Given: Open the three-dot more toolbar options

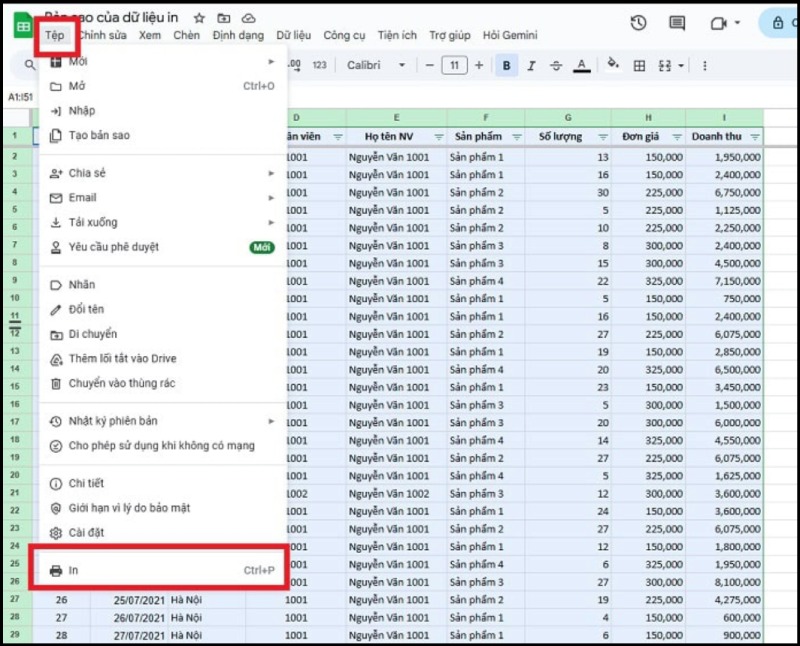Looking at the screenshot, I should click(704, 66).
